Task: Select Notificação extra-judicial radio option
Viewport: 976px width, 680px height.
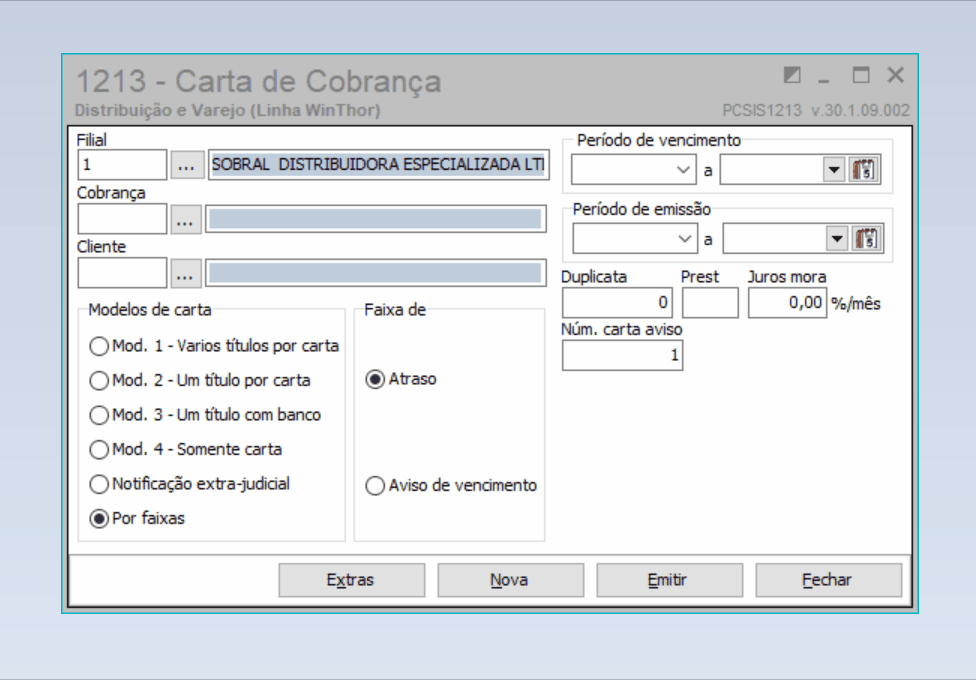Action: (x=190, y=484)
